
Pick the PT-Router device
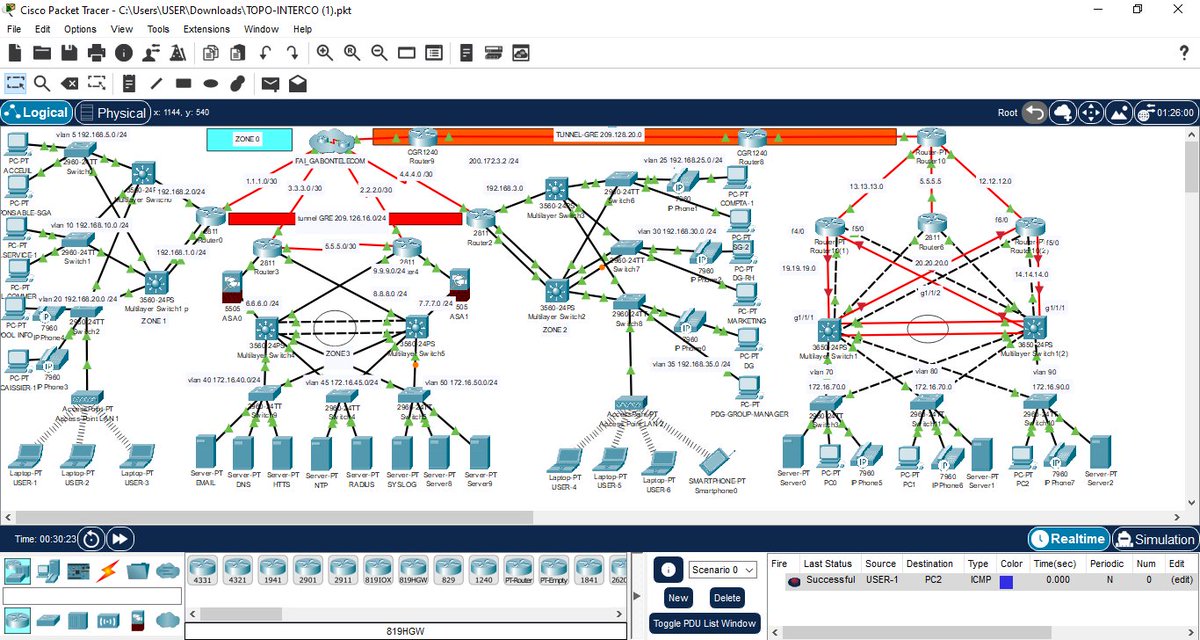click(x=518, y=571)
